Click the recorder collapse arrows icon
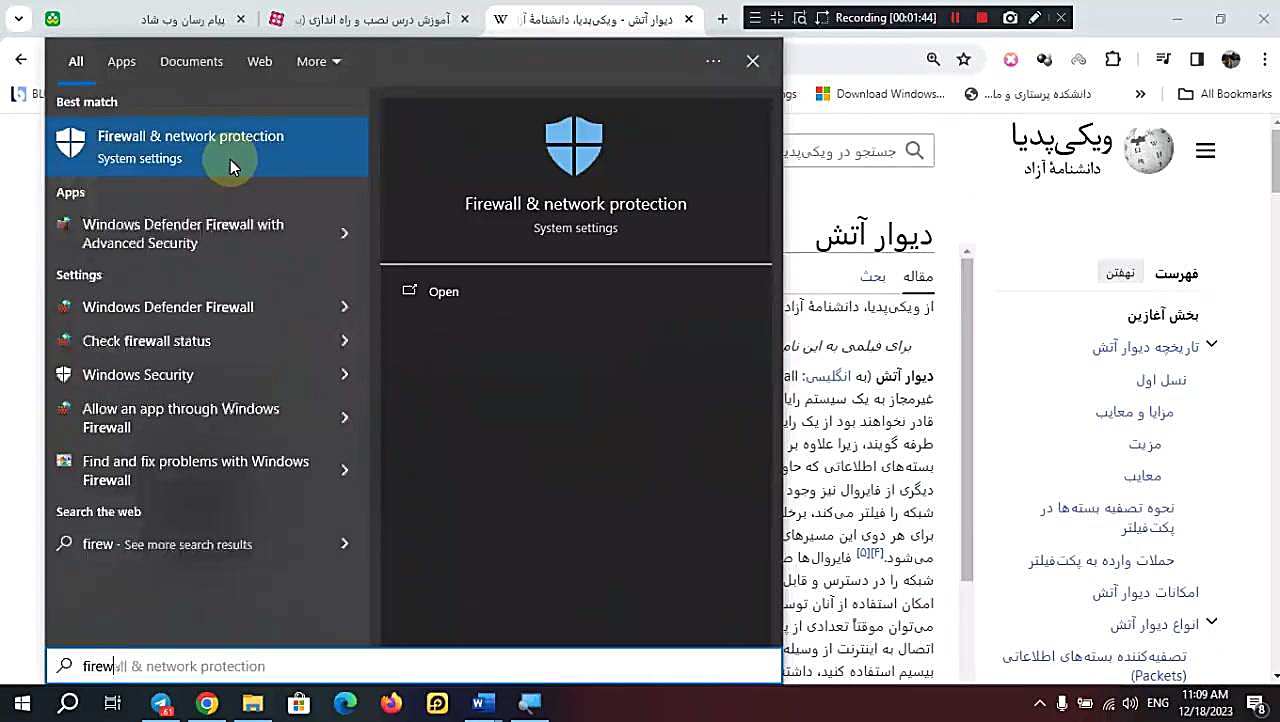Screen dimensions: 1280x722 coord(778,18)
